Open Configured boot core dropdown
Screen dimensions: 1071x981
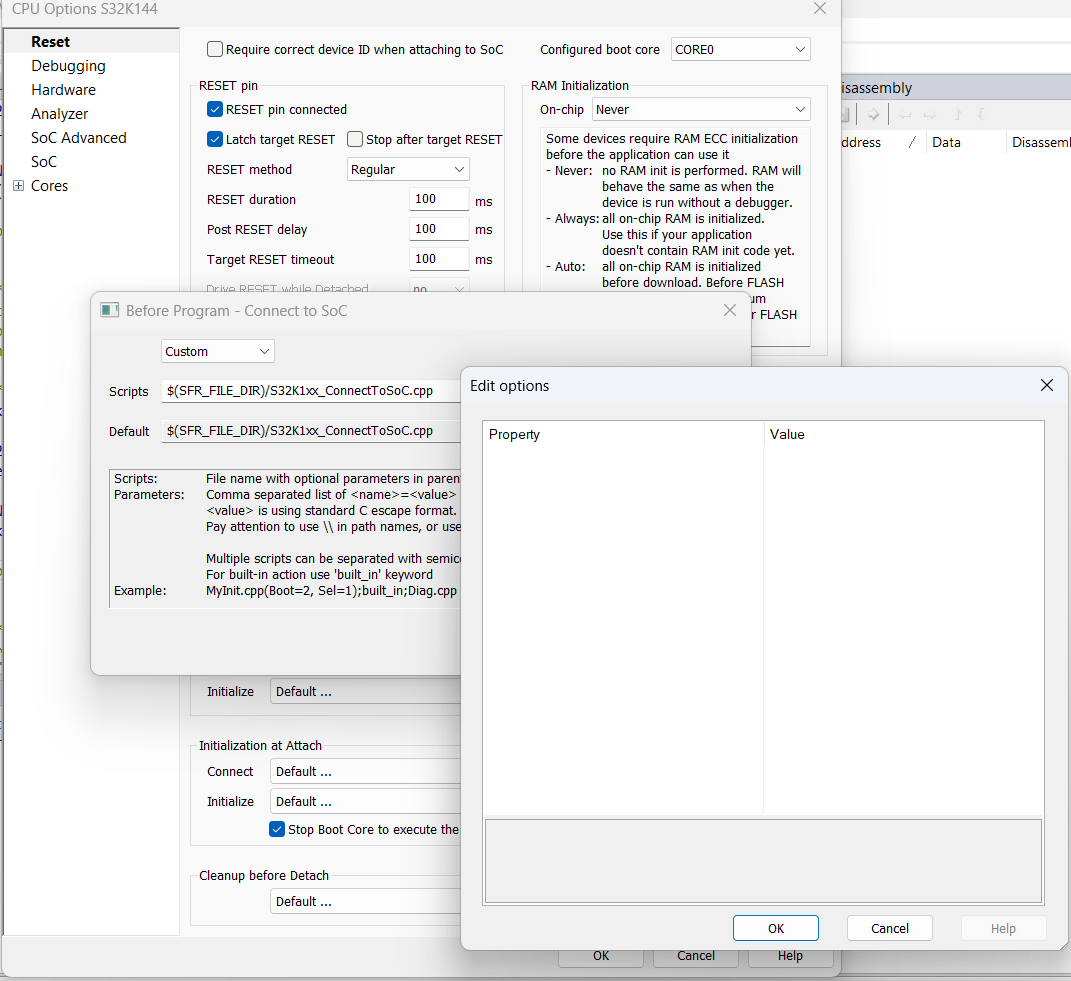[740, 49]
